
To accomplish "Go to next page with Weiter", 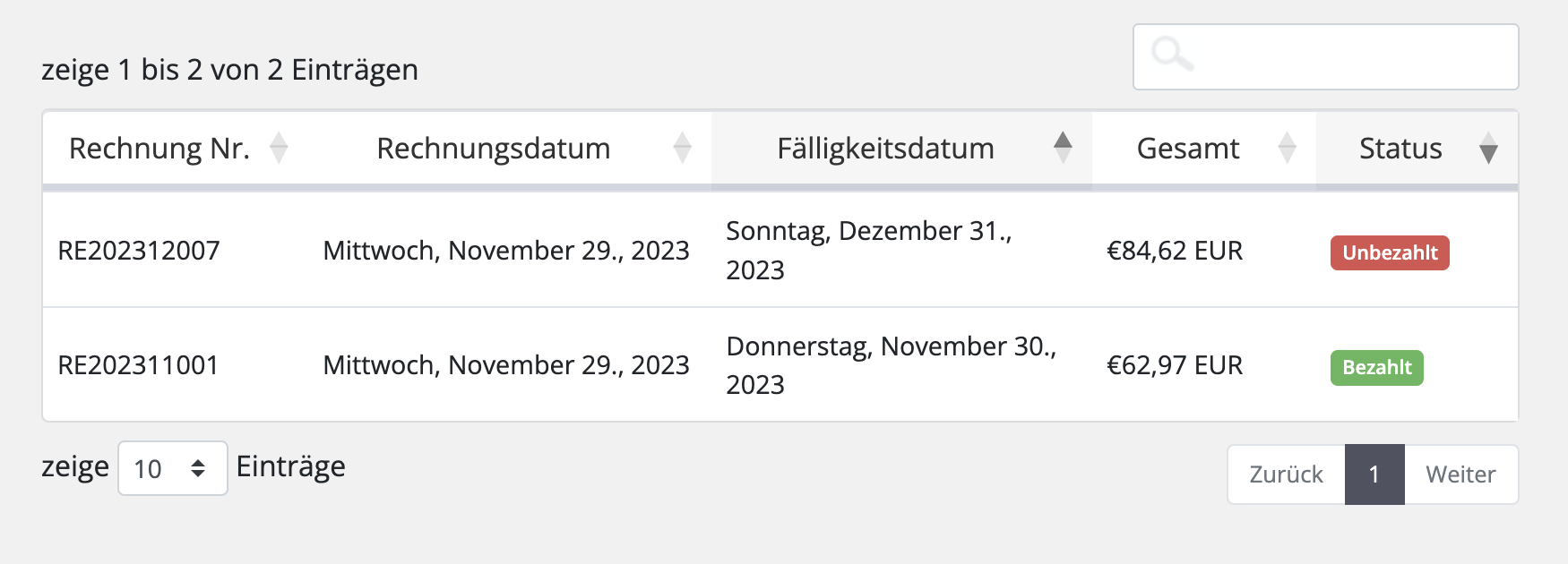I will point(1460,474).
